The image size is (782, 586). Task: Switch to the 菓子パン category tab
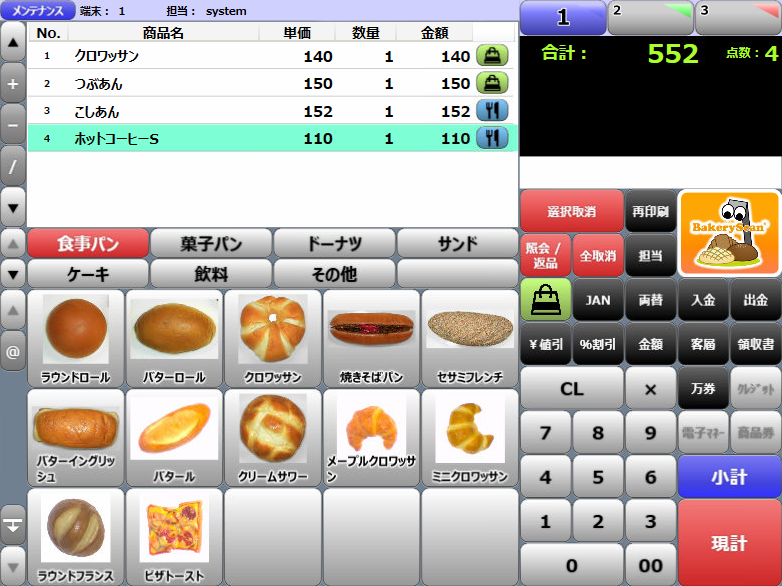tap(211, 243)
